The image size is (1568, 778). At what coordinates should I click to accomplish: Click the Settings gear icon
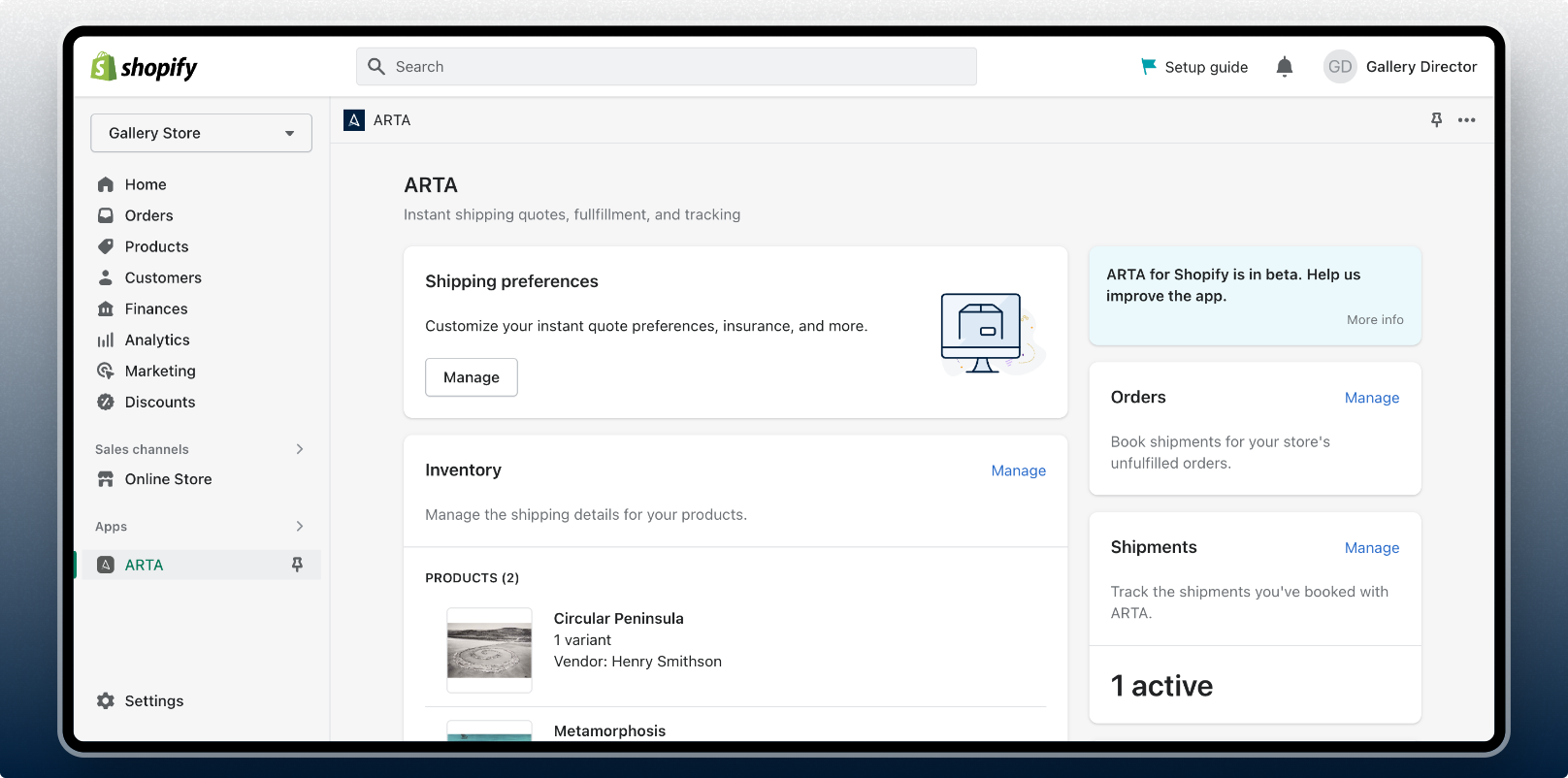(106, 700)
